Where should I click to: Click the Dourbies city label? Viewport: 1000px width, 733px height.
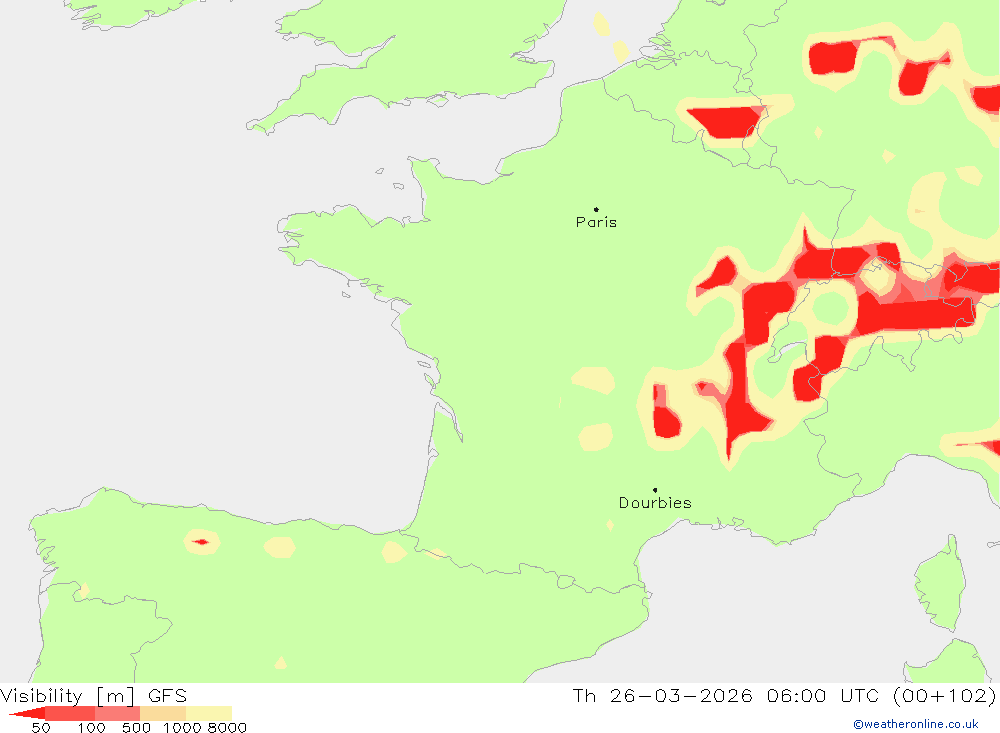655,503
